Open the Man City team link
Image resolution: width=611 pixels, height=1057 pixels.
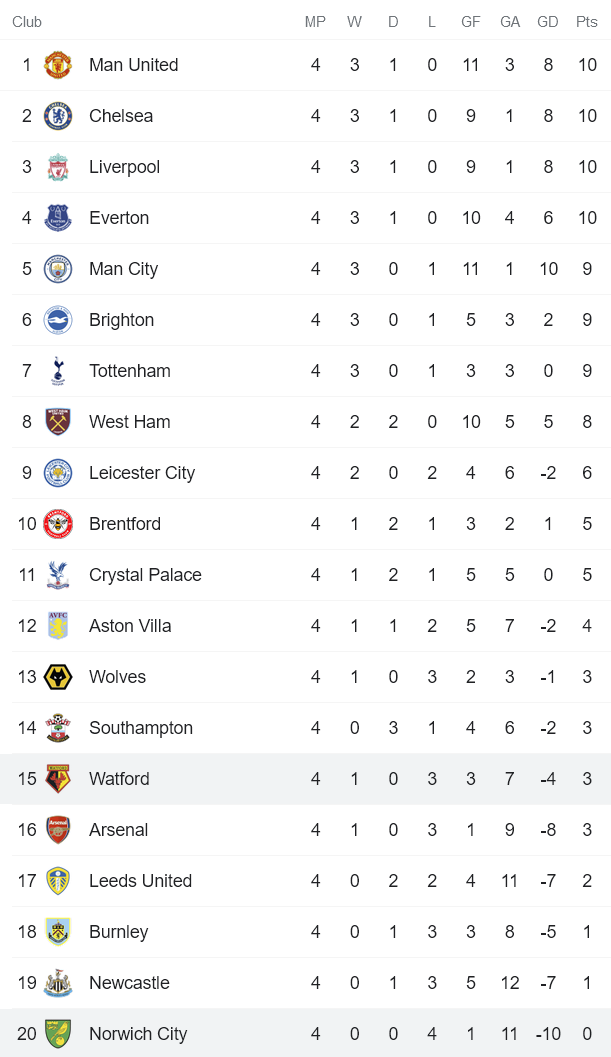point(123,269)
